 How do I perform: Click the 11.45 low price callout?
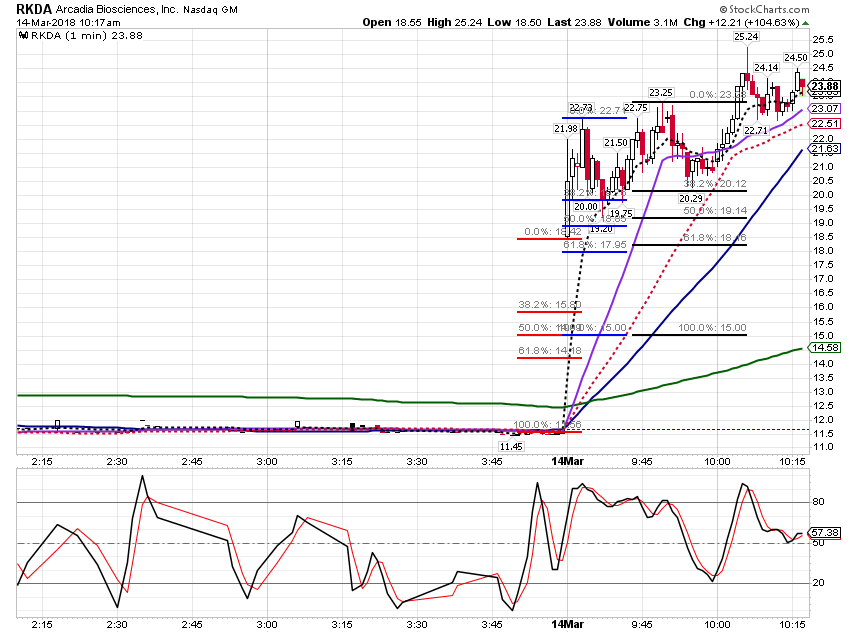511,447
